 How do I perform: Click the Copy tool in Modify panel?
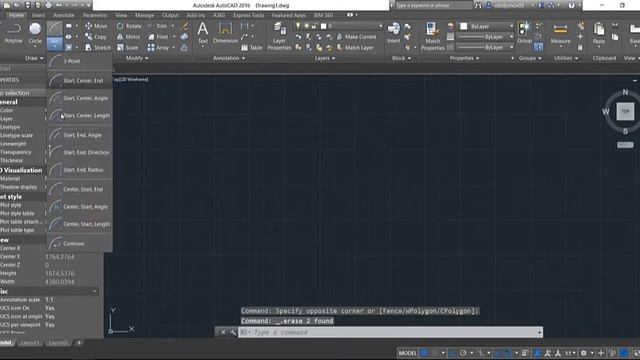point(96,37)
